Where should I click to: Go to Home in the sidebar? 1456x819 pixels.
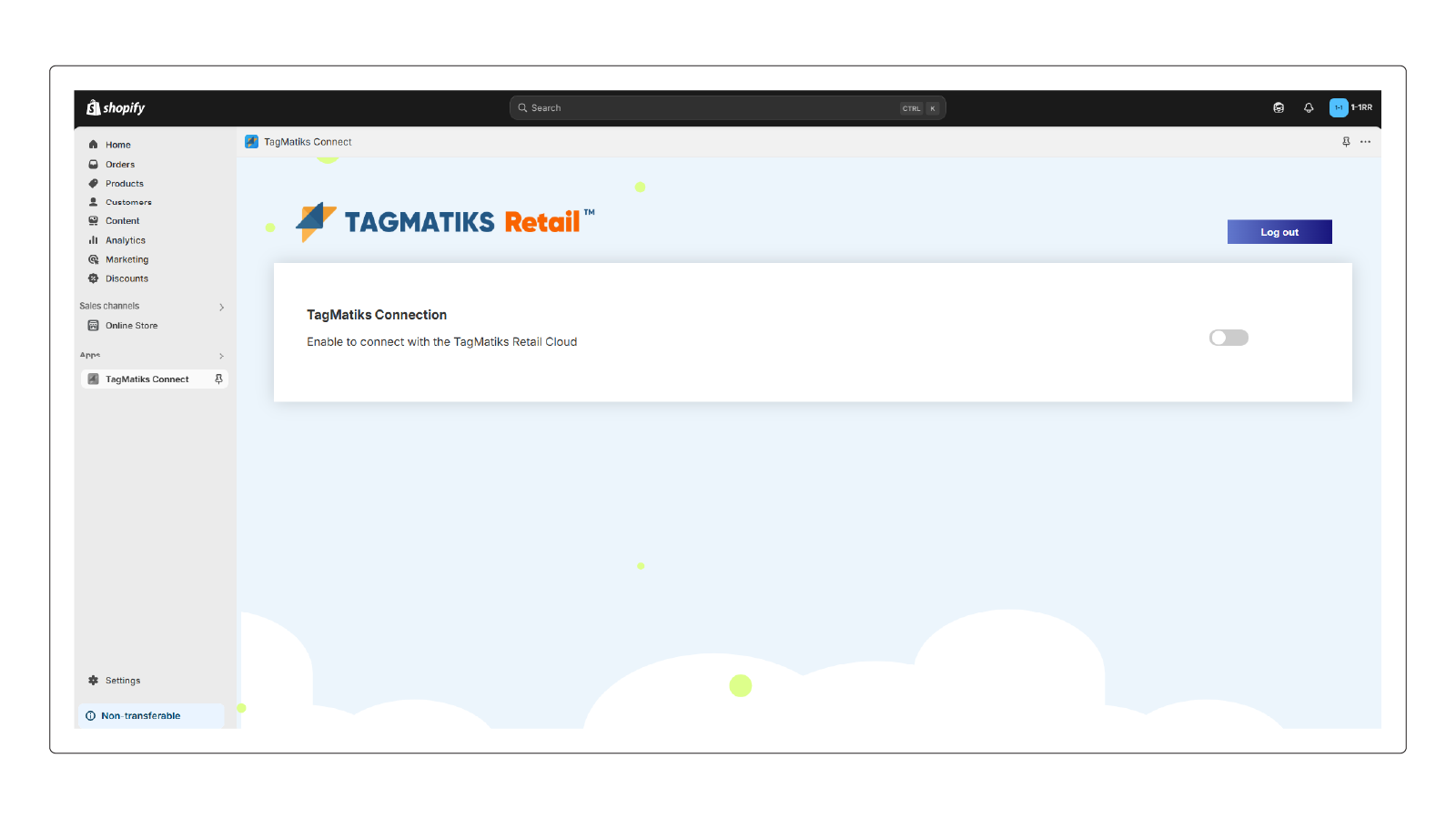(117, 145)
